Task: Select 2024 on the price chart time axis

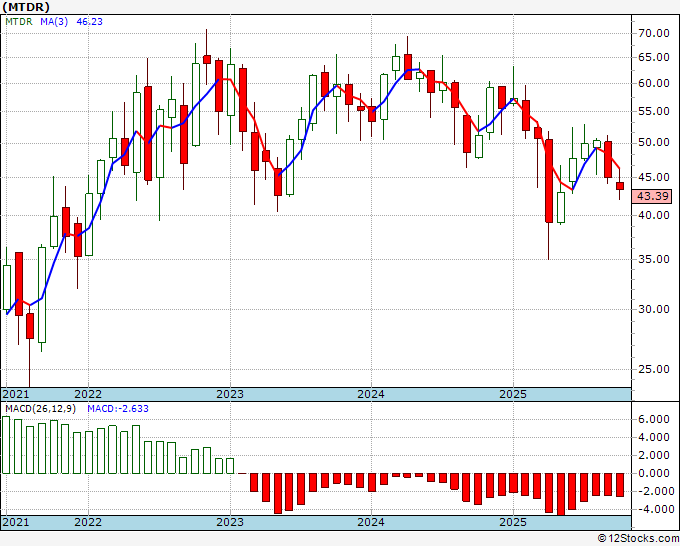Action: pyautogui.click(x=371, y=394)
